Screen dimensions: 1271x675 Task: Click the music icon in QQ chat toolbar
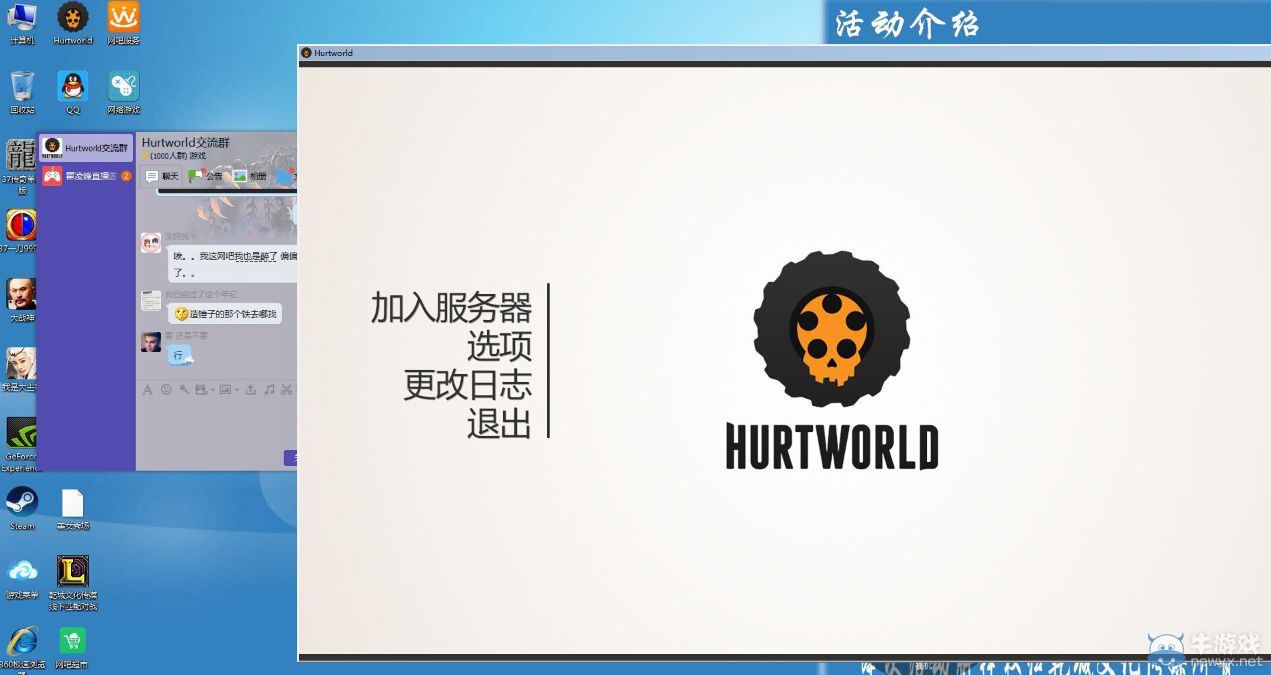pos(267,390)
